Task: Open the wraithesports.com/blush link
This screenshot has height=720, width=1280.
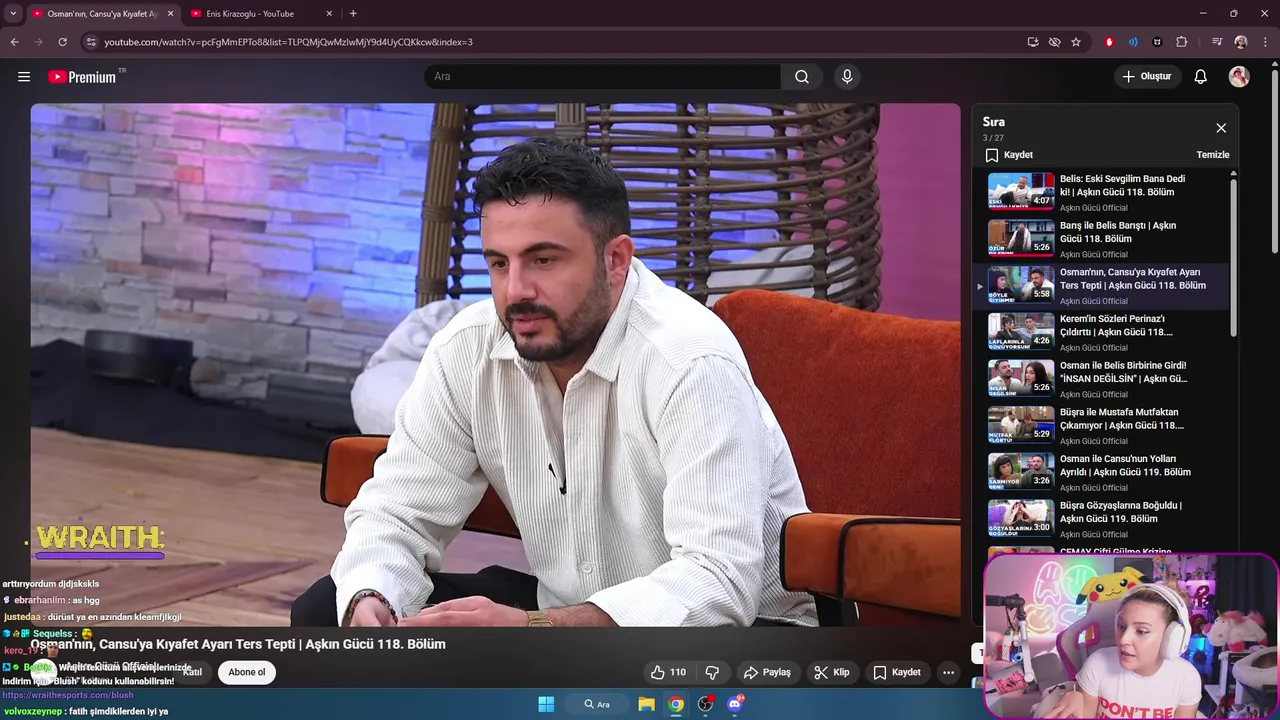Action: pos(68,695)
